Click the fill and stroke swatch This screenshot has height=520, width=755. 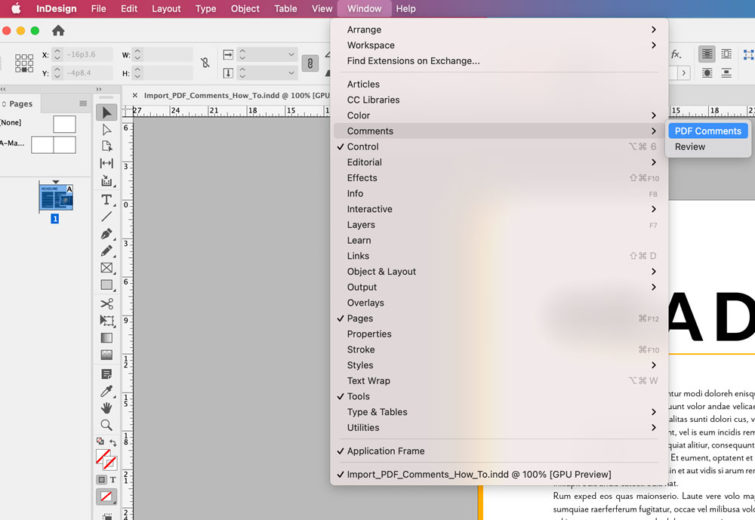click(106, 459)
